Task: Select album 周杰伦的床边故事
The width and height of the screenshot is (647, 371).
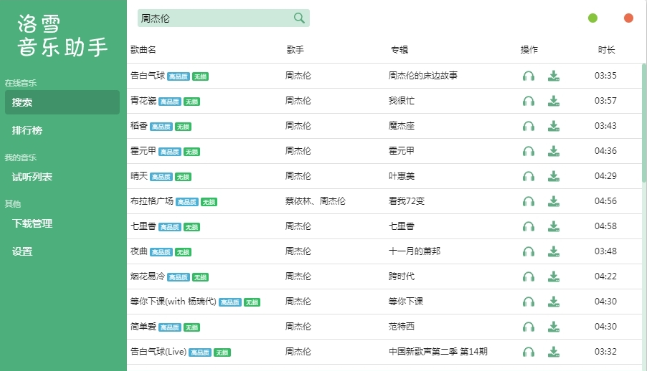Action: [423, 76]
